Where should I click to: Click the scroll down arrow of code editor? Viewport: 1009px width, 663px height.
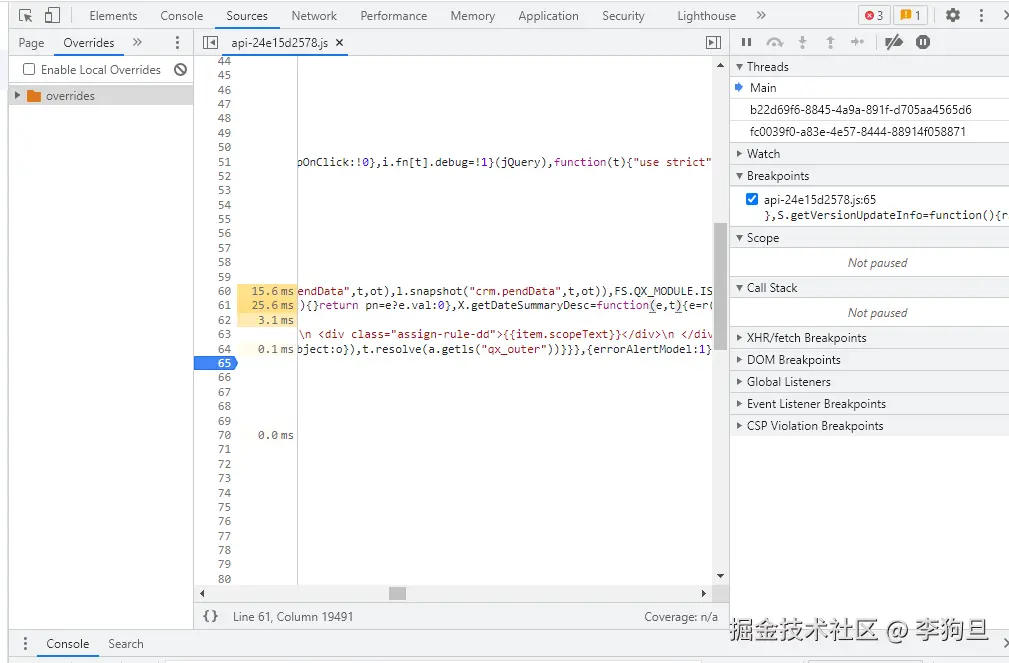point(720,576)
